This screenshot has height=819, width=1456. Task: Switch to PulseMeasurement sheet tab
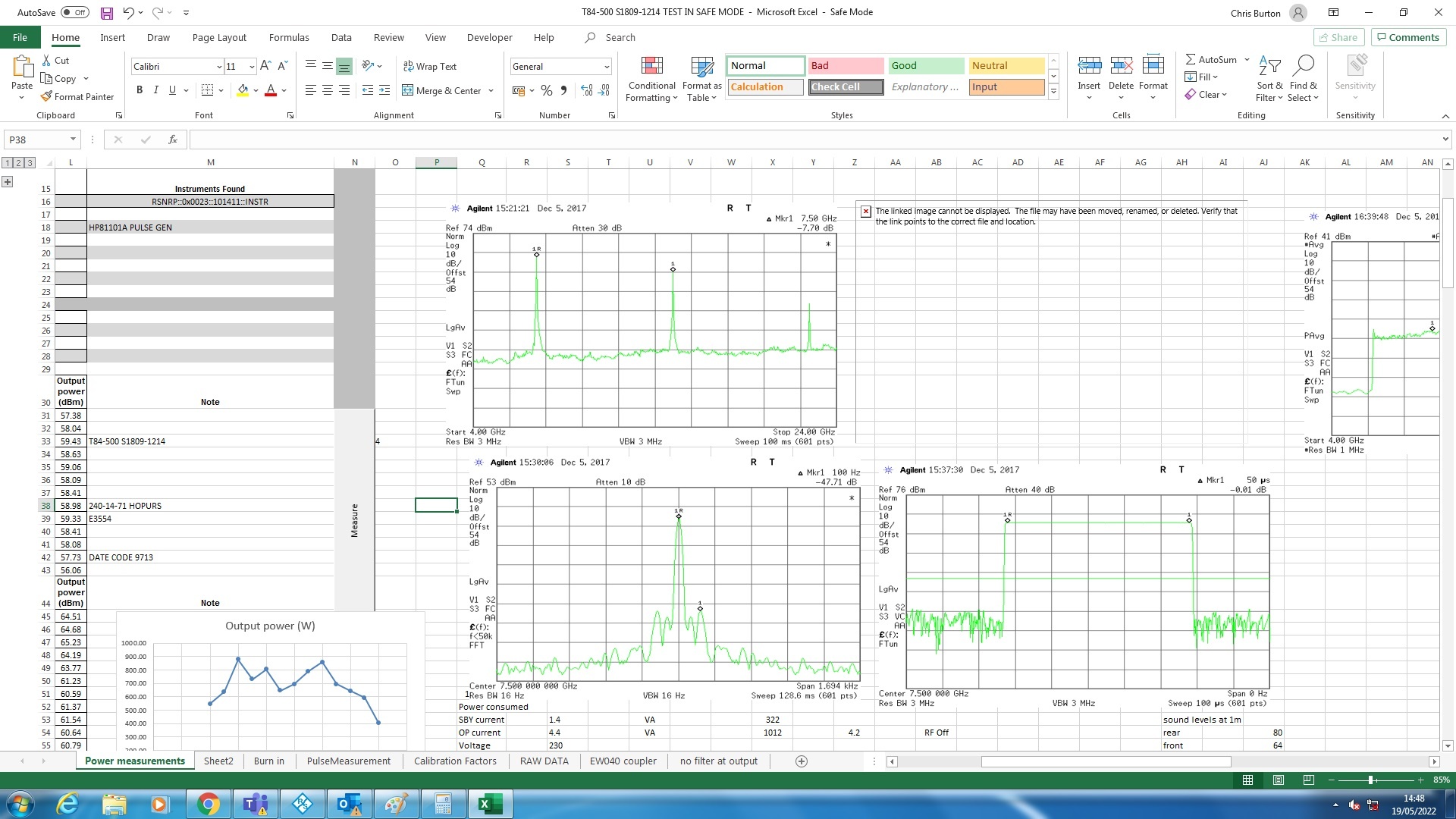click(x=348, y=761)
